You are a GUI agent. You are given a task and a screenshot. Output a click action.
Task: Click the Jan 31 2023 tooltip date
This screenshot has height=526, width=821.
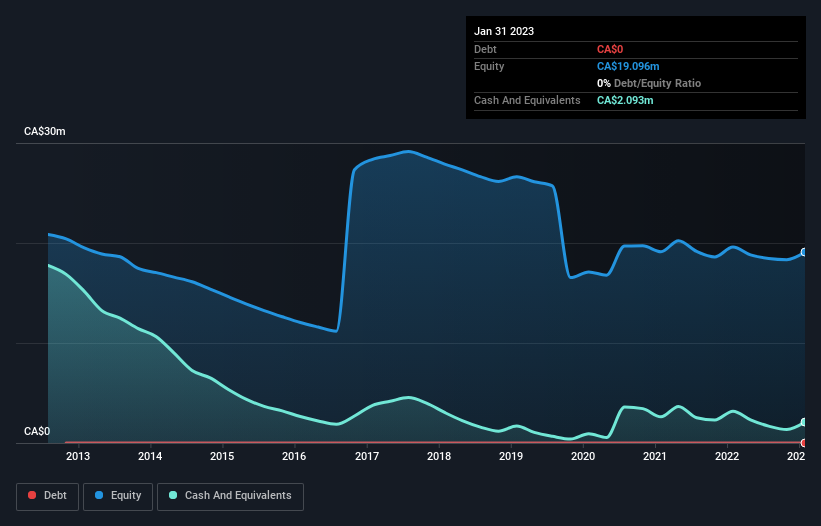point(504,31)
